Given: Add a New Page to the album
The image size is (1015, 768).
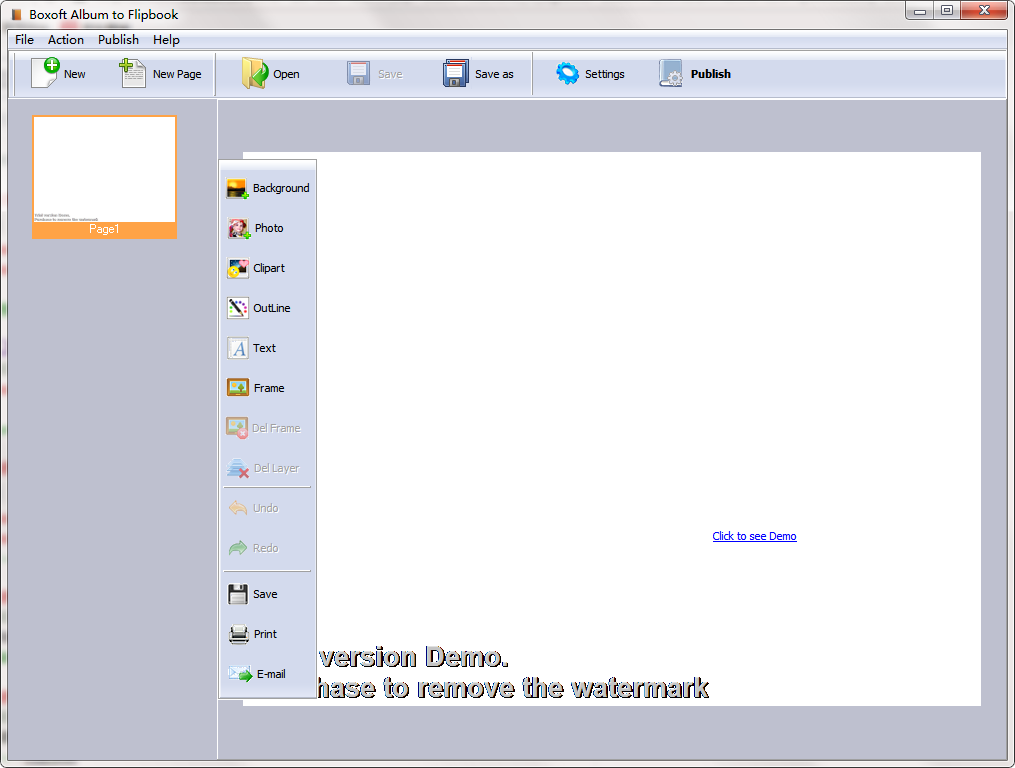Looking at the screenshot, I should [160, 73].
